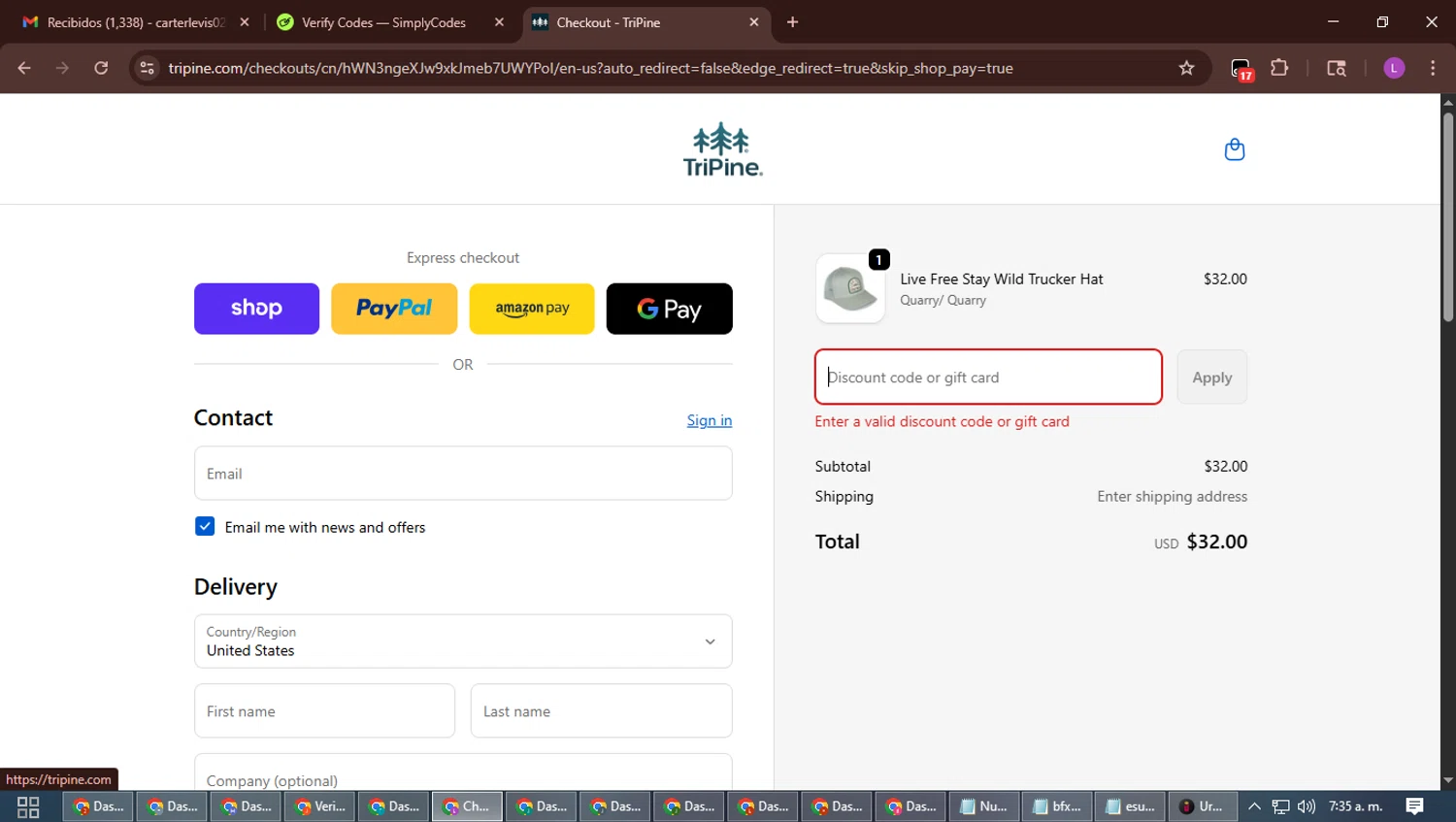
Task: Bookmark this page with the star icon
Action: coord(1186,68)
